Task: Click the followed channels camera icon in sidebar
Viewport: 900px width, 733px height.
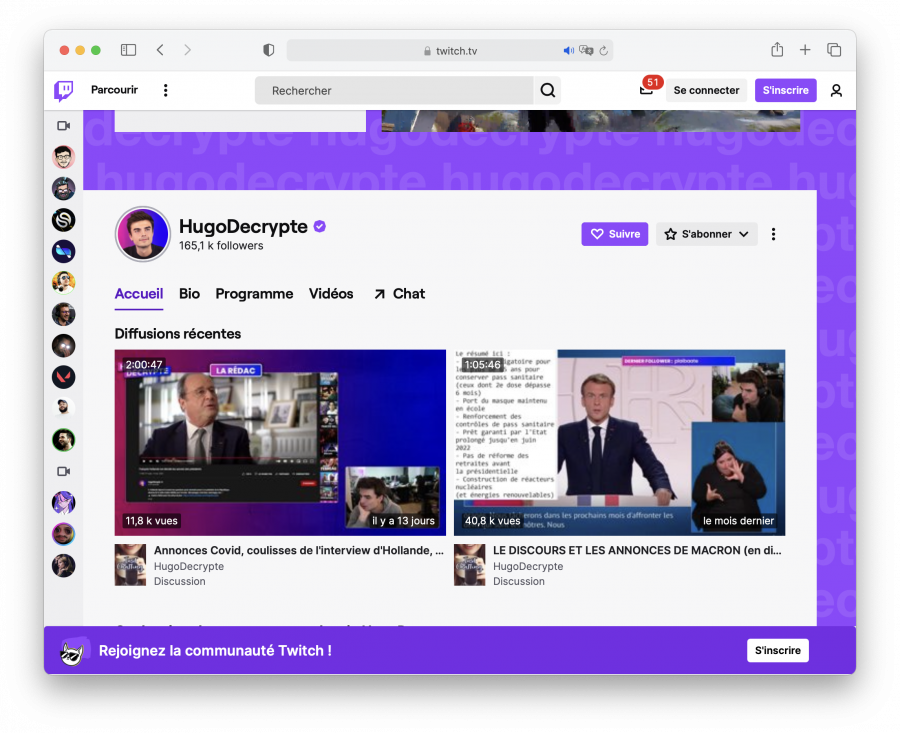Action: coord(64,126)
